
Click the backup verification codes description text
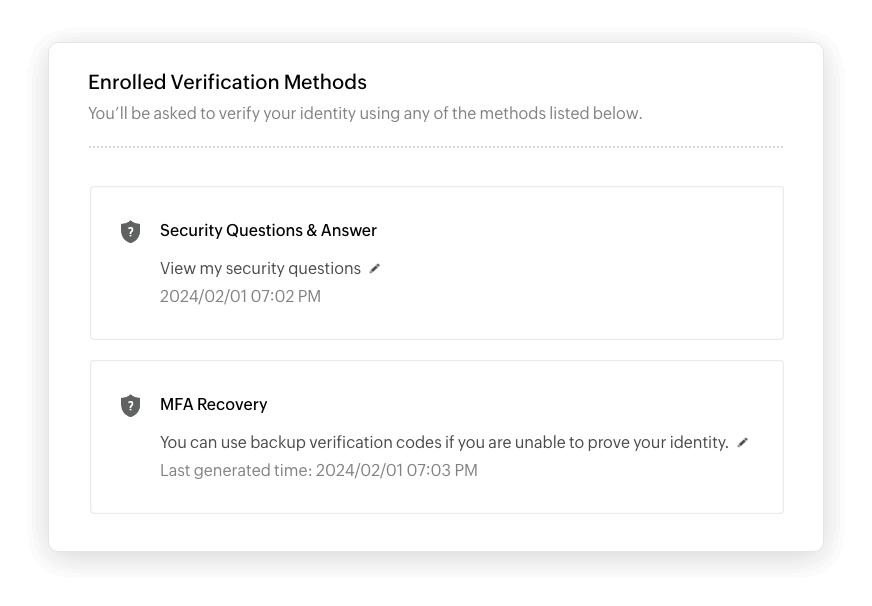point(444,441)
